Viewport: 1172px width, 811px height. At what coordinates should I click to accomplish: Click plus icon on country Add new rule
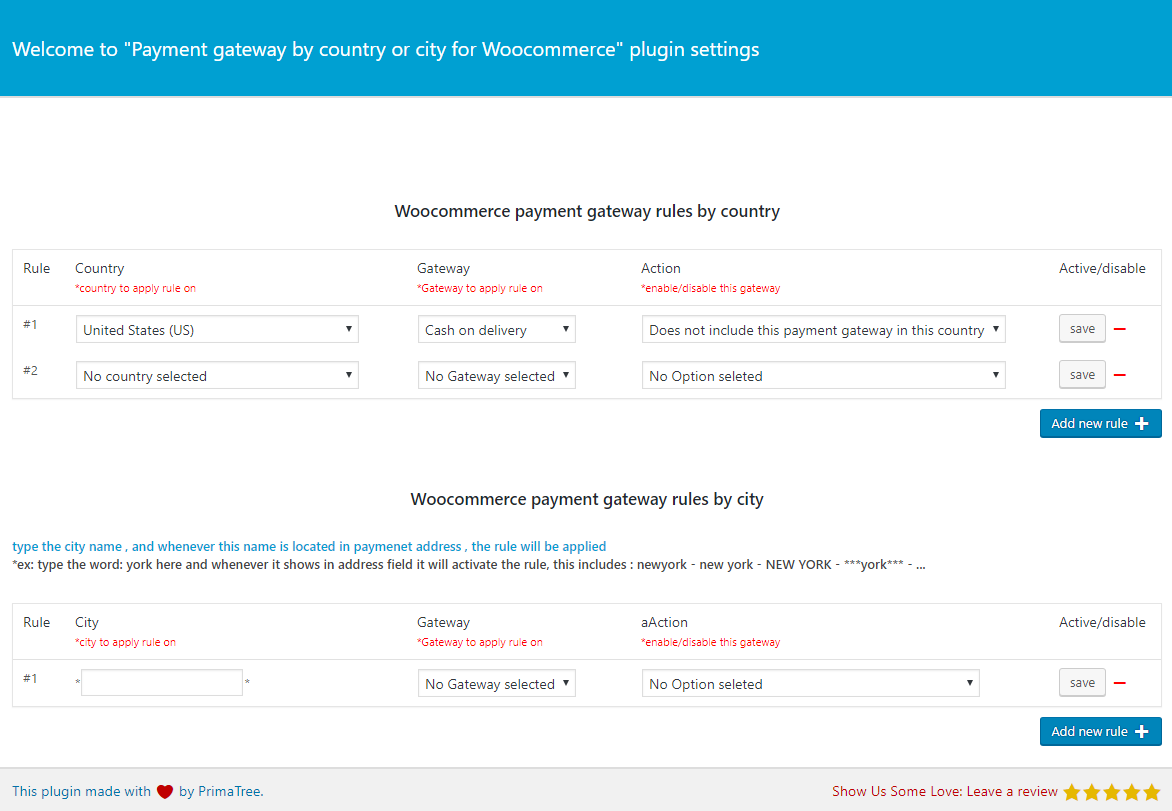tap(1142, 423)
